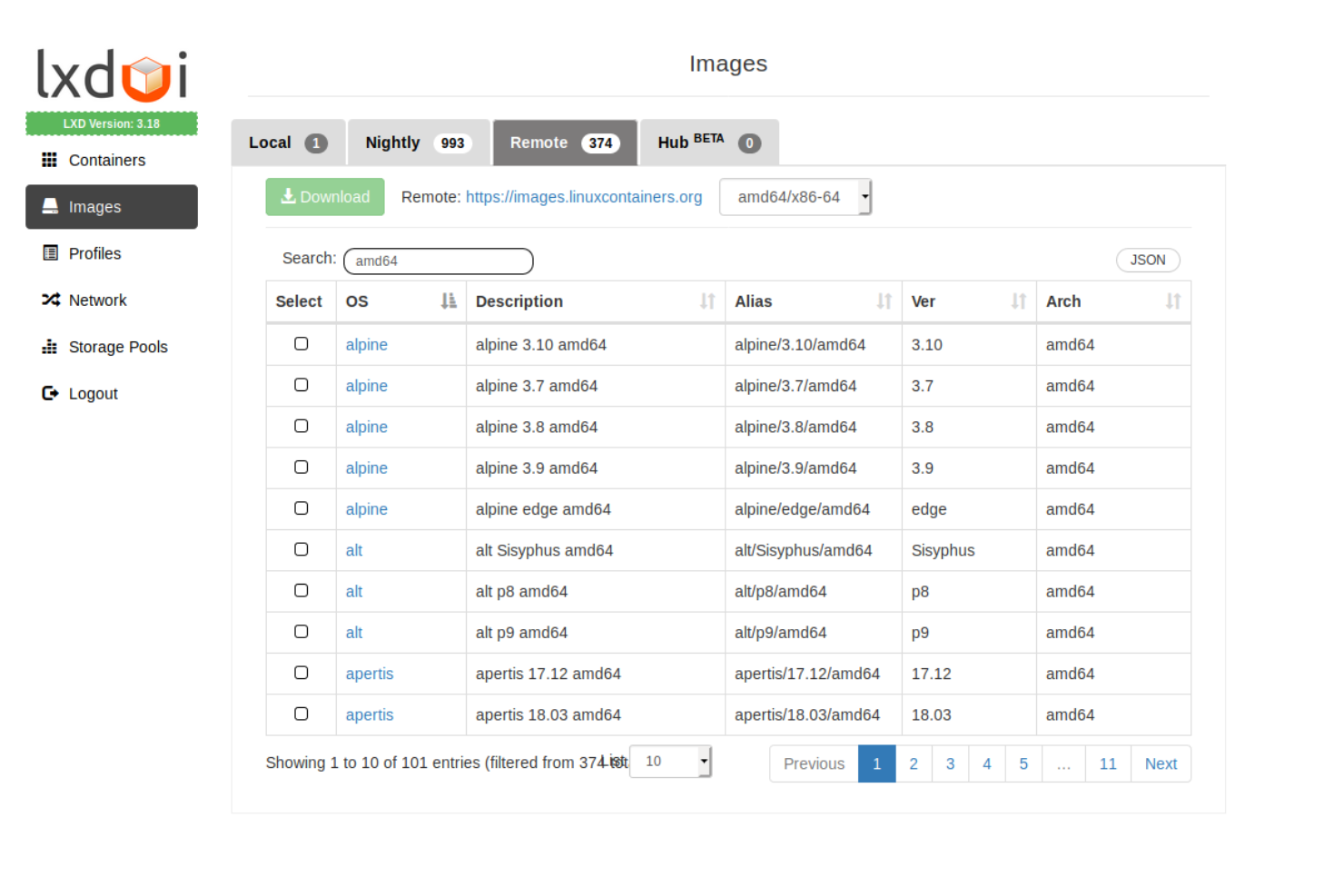
Task: Click the LXD Version 3.18 badge
Action: (x=112, y=123)
